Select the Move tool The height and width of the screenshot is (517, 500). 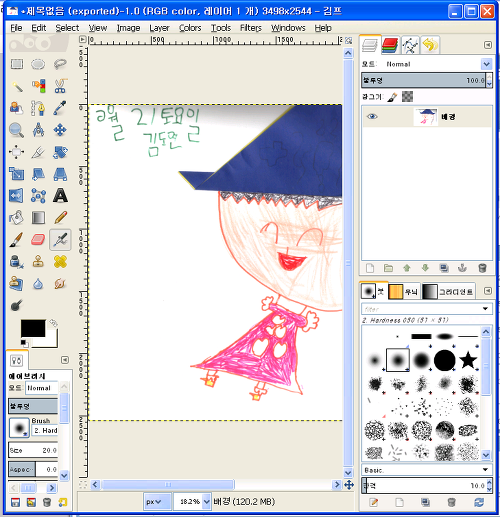(x=60, y=130)
